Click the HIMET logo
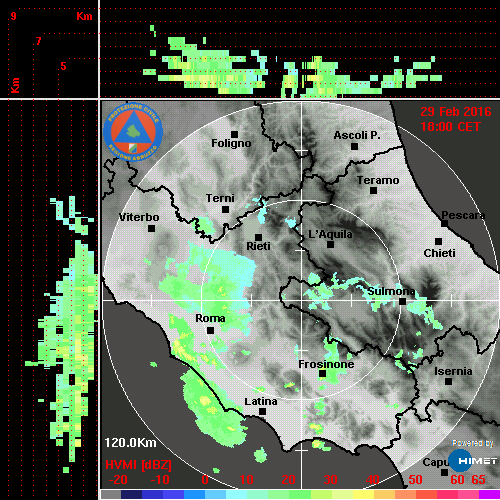500x500 pixels. [472, 461]
